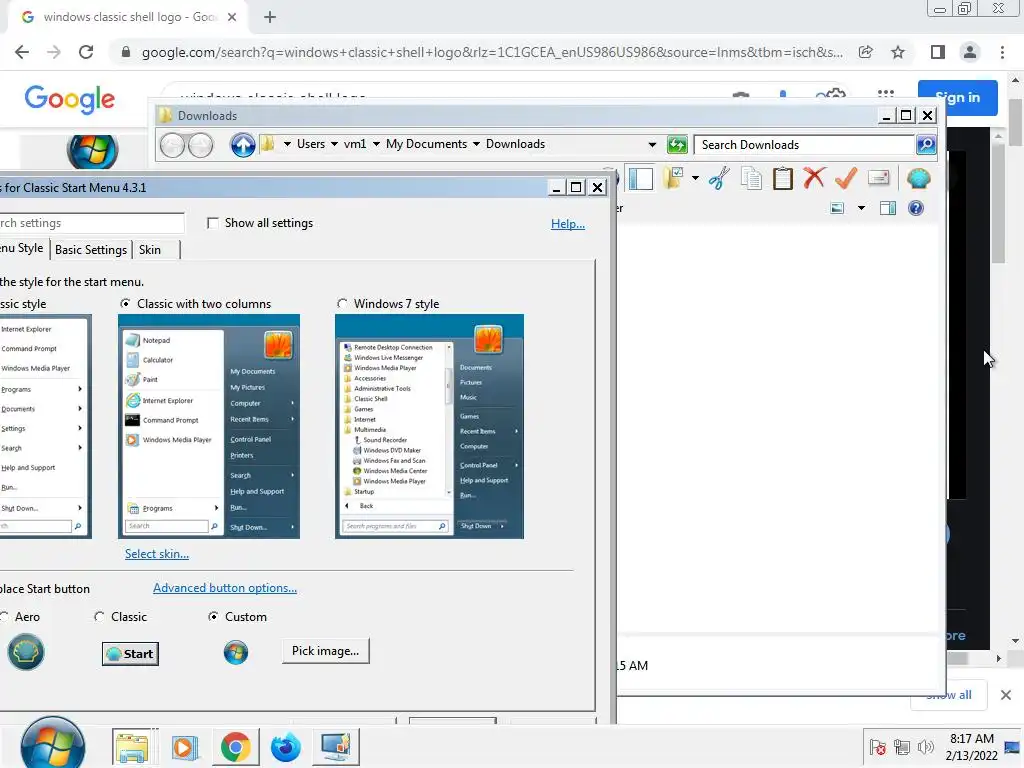This screenshot has width=1024, height=768.
Task: Select the Windows 7 style radio
Action: click(x=342, y=304)
